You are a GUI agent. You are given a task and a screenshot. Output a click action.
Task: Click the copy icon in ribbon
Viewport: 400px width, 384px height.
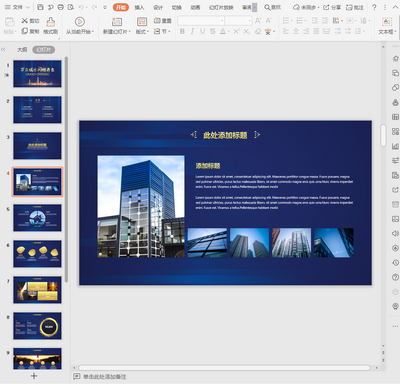coord(24,31)
